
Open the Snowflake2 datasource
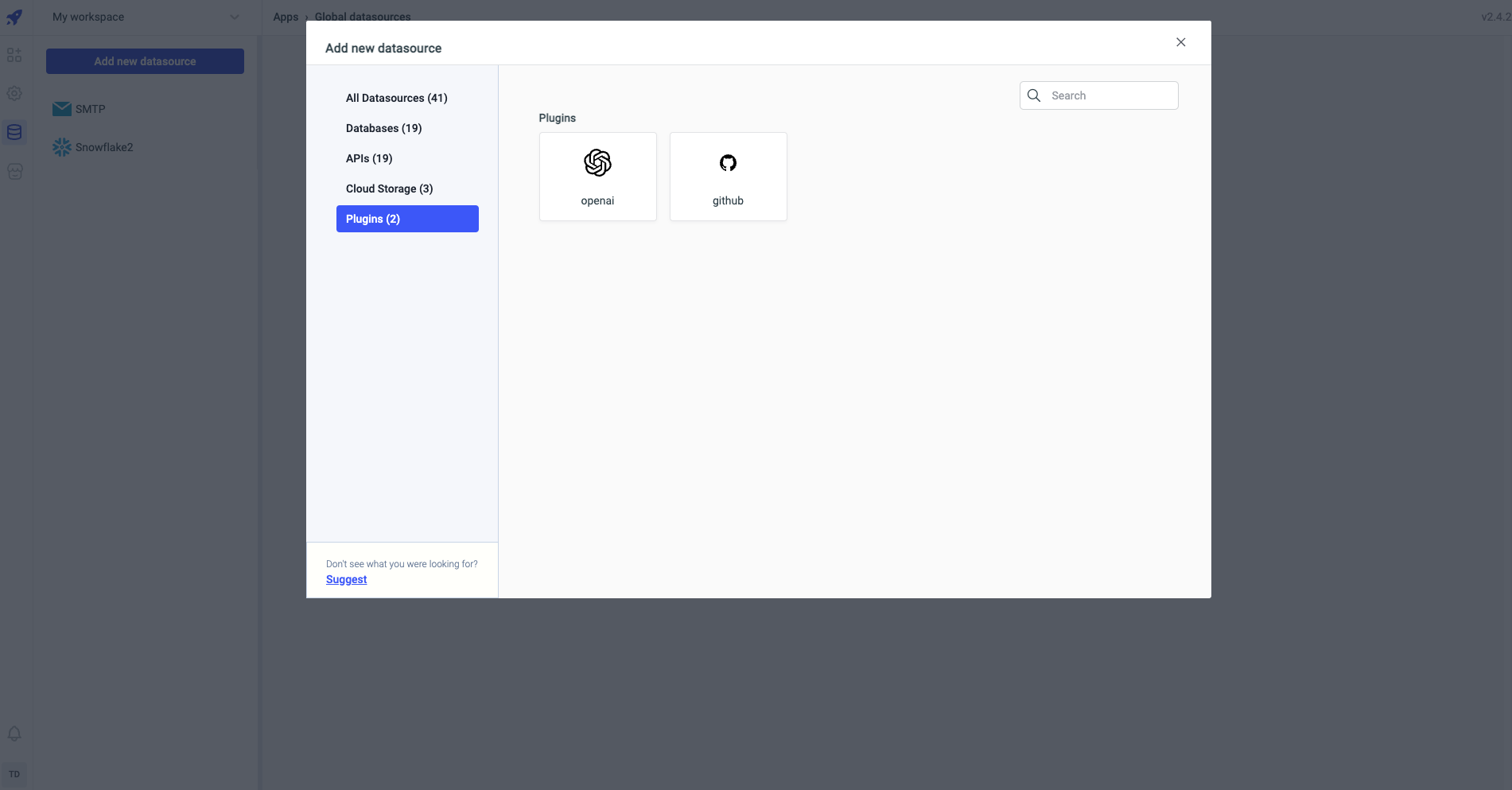pyautogui.click(x=103, y=147)
